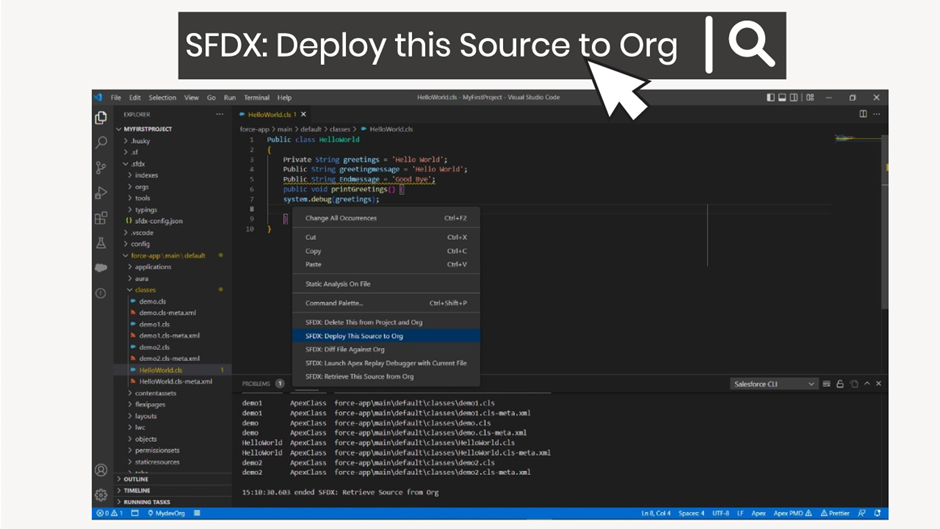Open demo.cls in the explorer
The width and height of the screenshot is (940, 529).
click(x=153, y=301)
